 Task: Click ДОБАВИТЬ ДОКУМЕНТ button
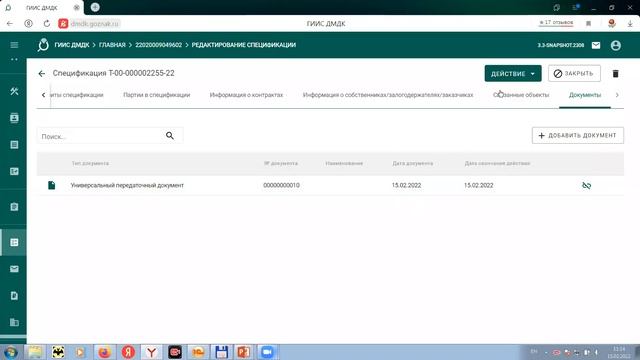pyautogui.click(x=578, y=136)
